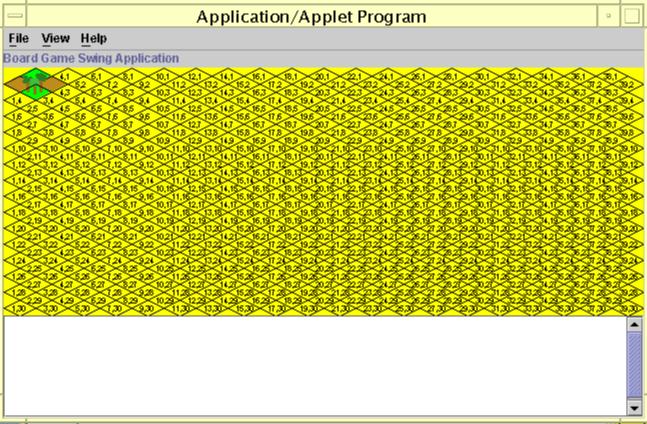
Task: Select board cell 18,1
Action: point(291,76)
